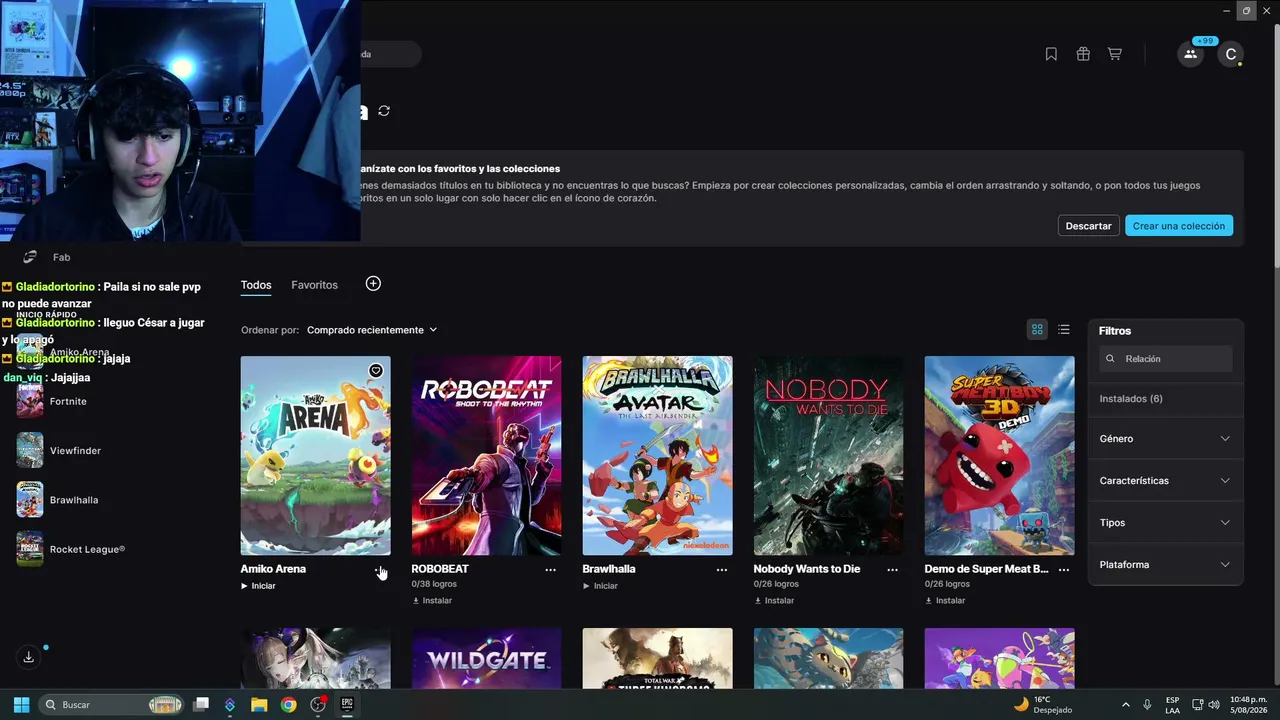Switch library to grid view
The height and width of the screenshot is (720, 1280).
(1037, 330)
